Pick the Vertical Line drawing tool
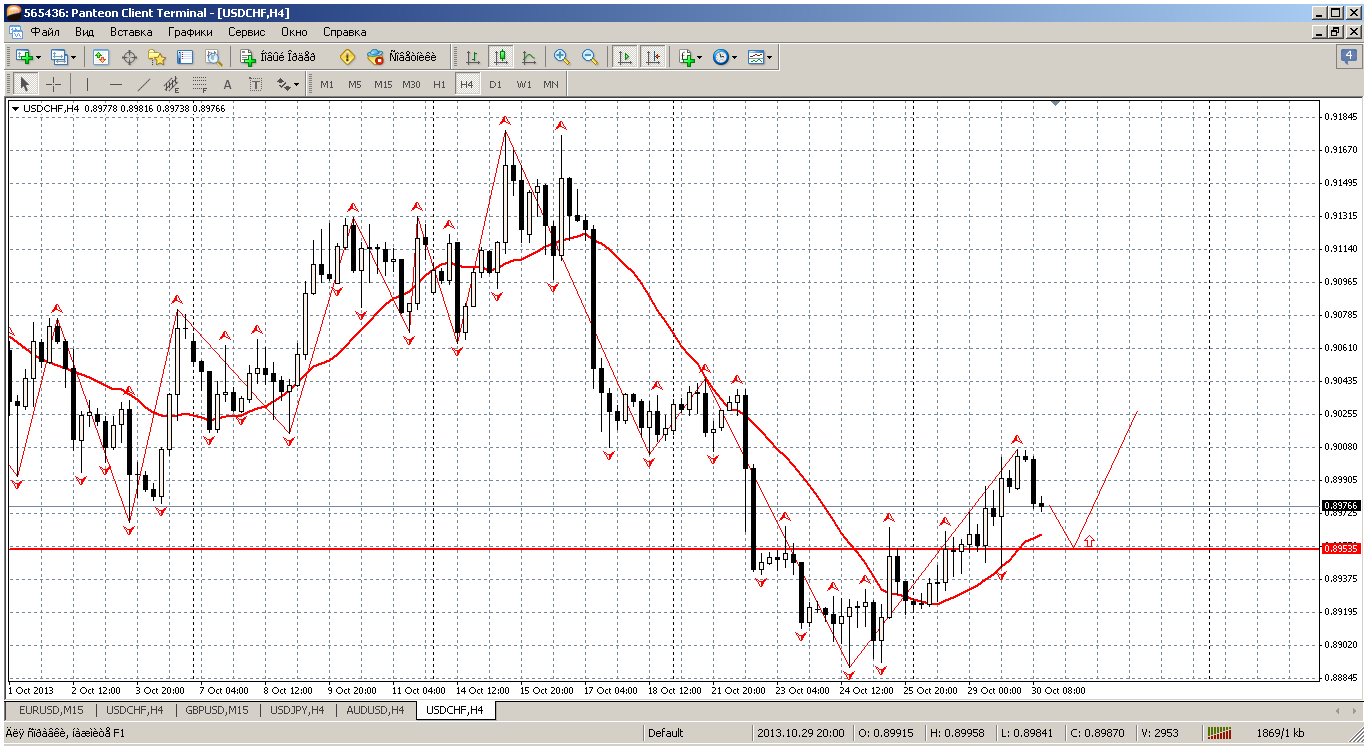The height and width of the screenshot is (746, 1368). tap(87, 84)
